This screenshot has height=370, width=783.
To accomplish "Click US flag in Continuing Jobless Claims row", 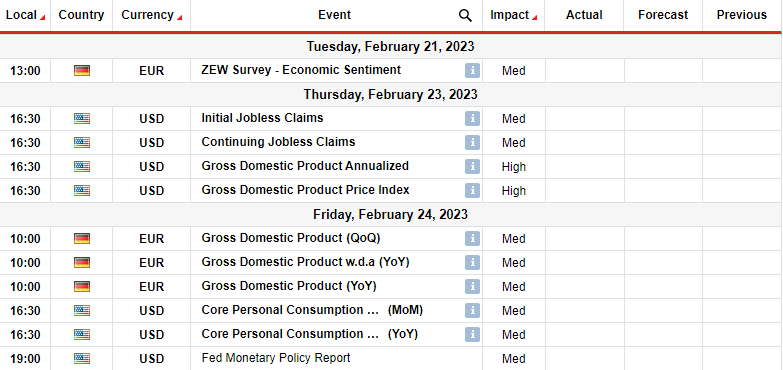I will tap(82, 142).
